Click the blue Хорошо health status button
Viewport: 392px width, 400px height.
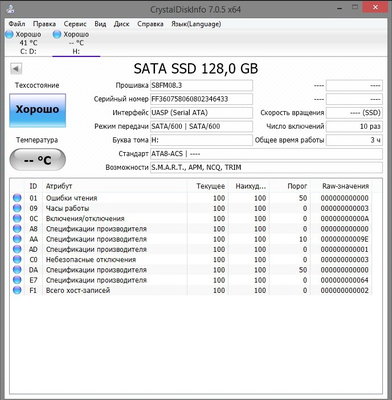37,110
